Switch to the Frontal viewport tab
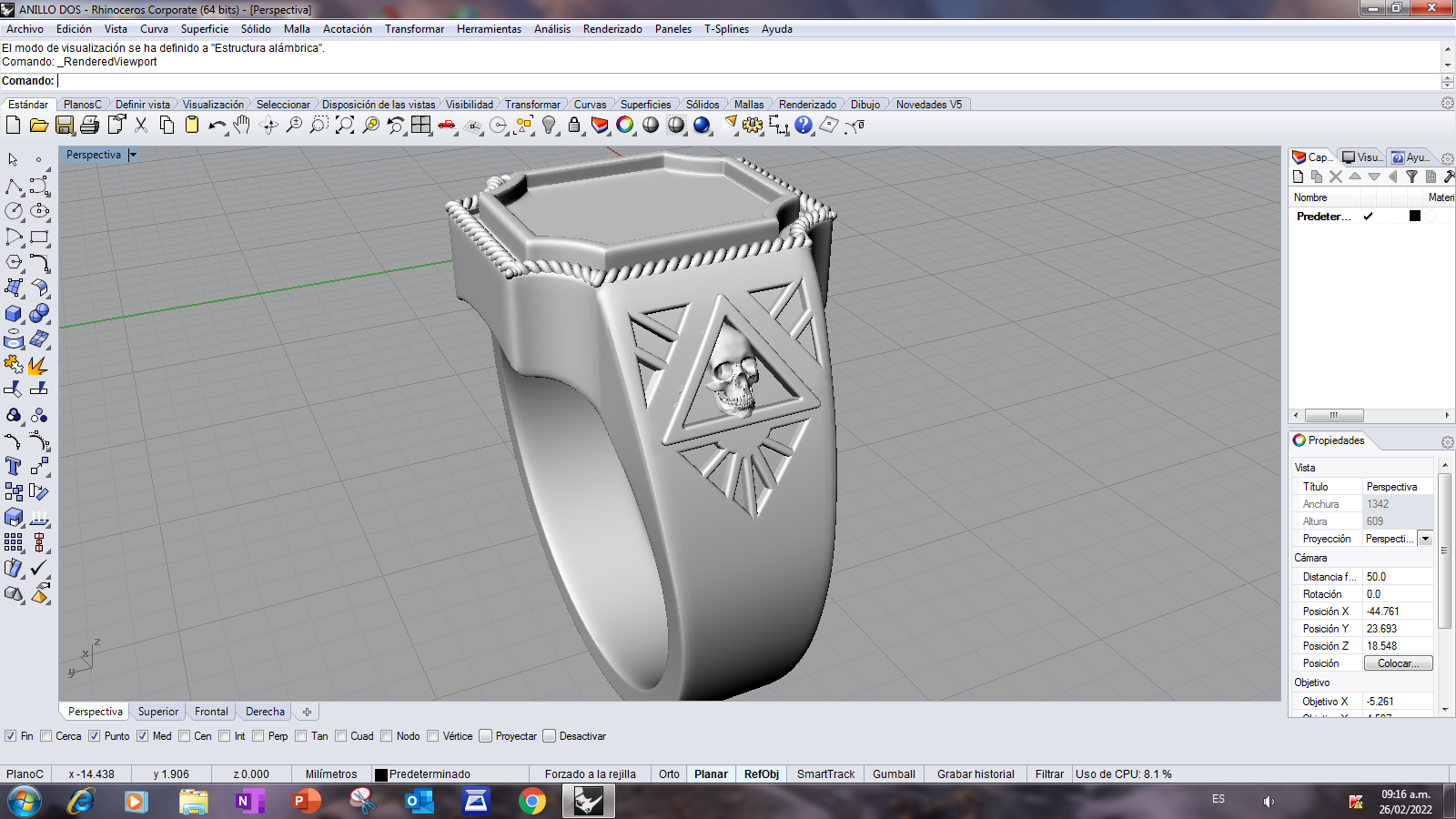The image size is (1456, 819). pyautogui.click(x=211, y=711)
